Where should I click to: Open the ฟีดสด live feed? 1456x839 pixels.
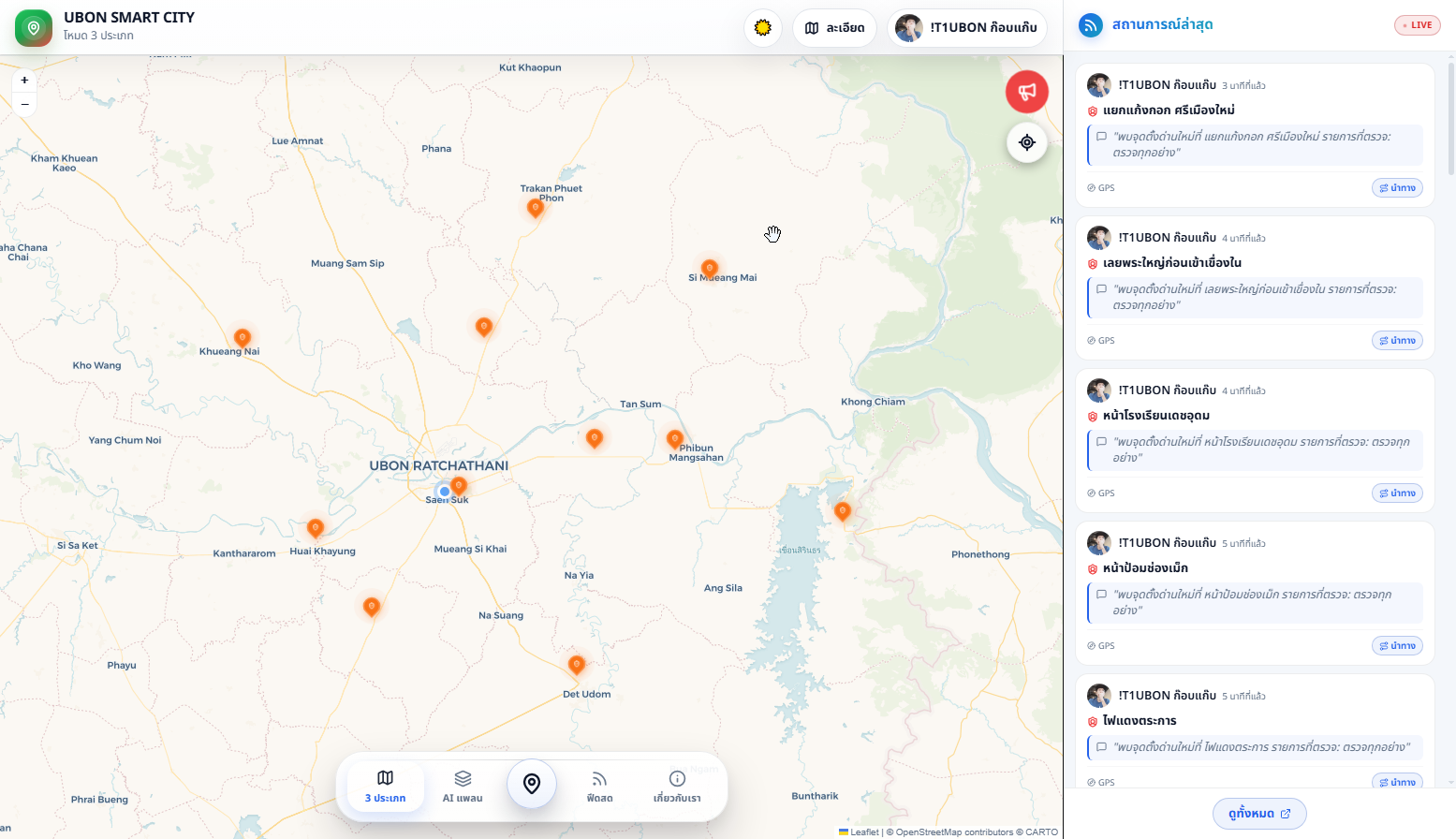(x=599, y=786)
